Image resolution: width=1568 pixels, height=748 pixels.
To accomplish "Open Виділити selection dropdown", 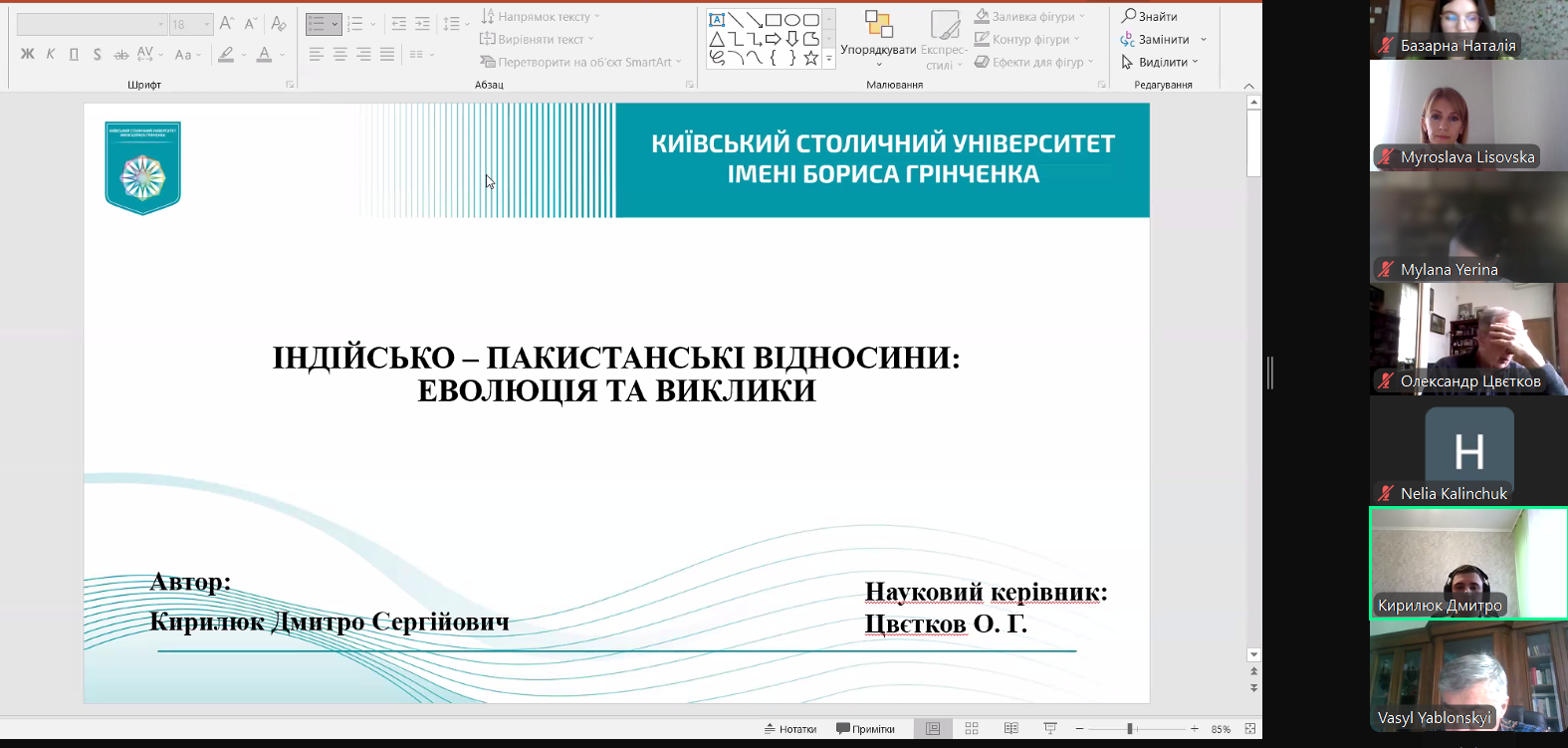I will pos(1161,62).
